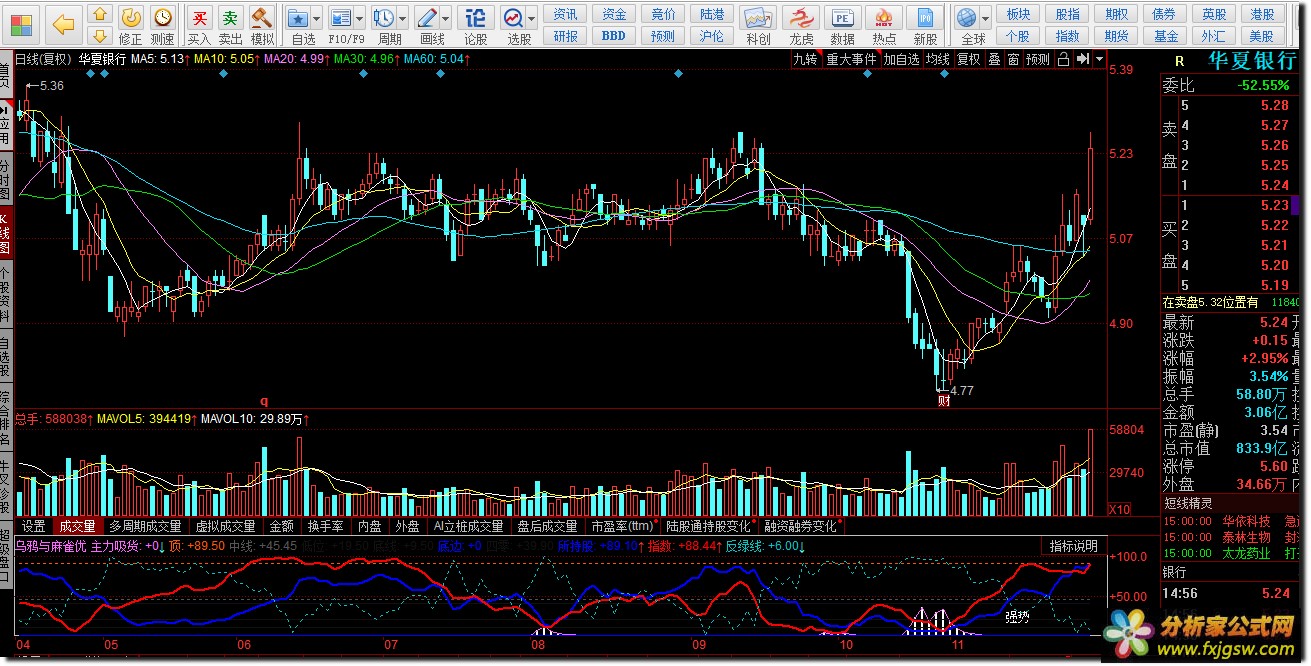This screenshot has height=666, width=1311.
Task: Open the 港股 Hong Kong stocks button
Action: point(1263,14)
